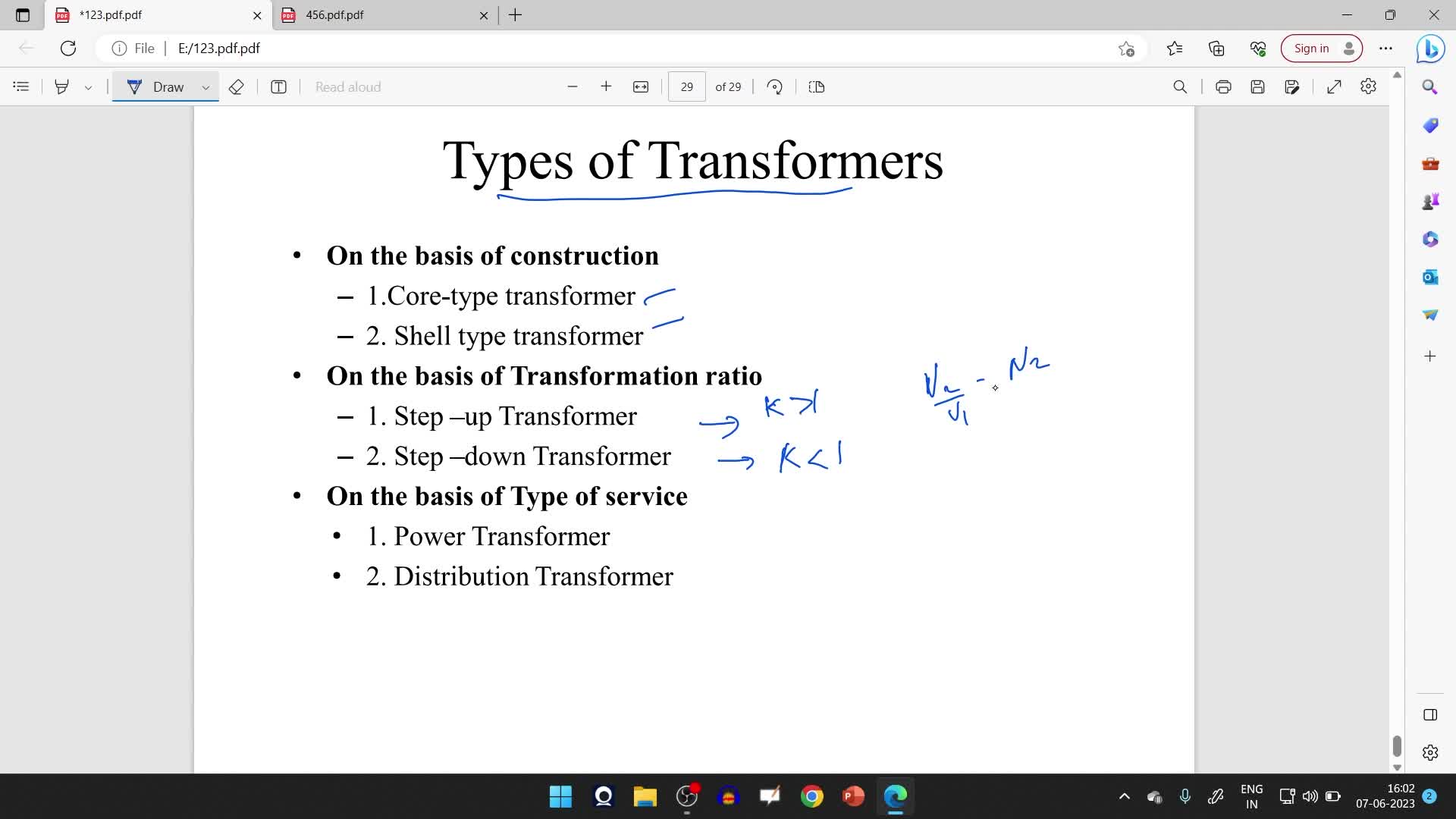1456x819 pixels.
Task: Open Google Chrome from the taskbar
Action: (x=811, y=796)
